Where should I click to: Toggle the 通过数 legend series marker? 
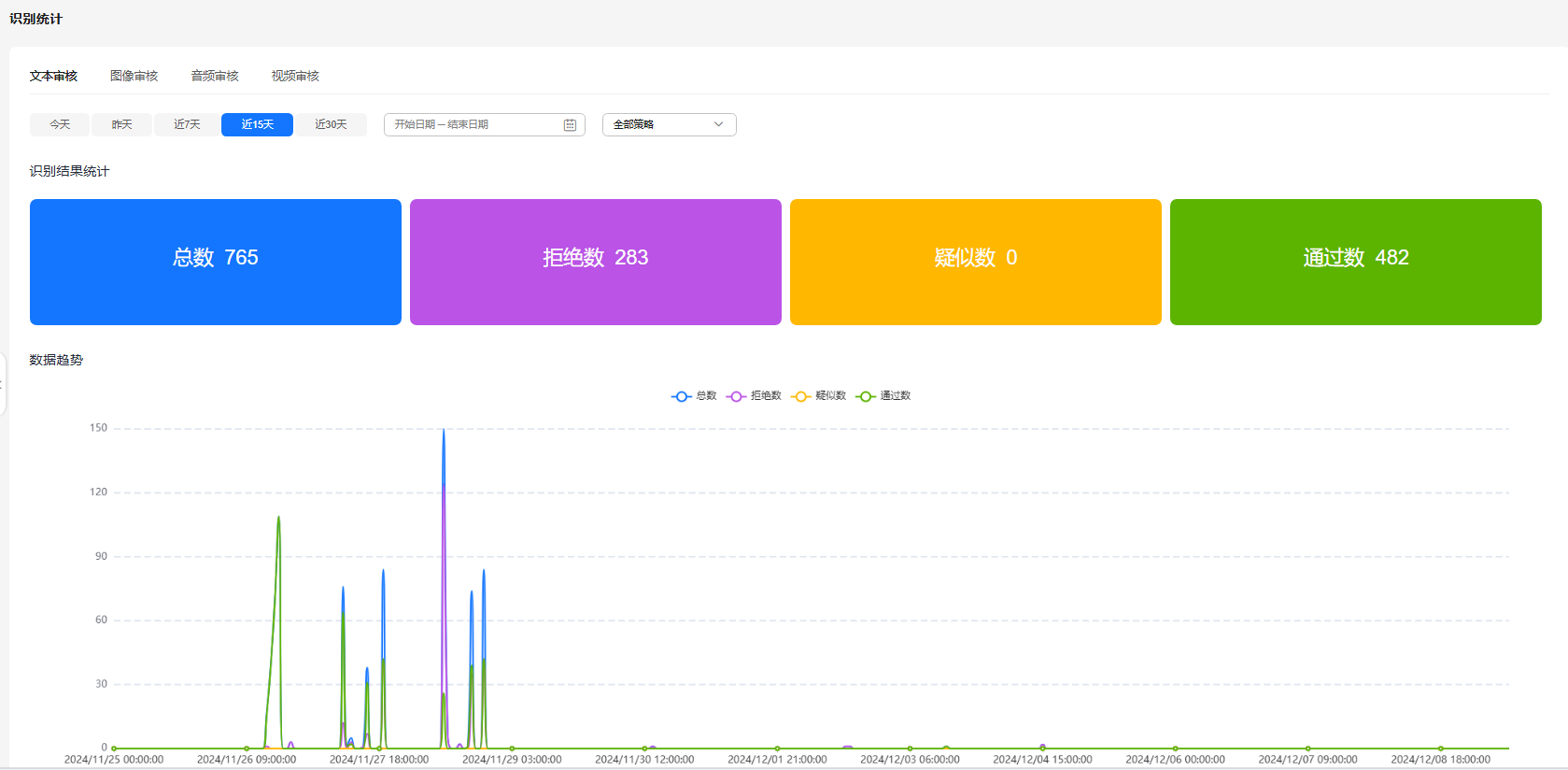coord(865,396)
